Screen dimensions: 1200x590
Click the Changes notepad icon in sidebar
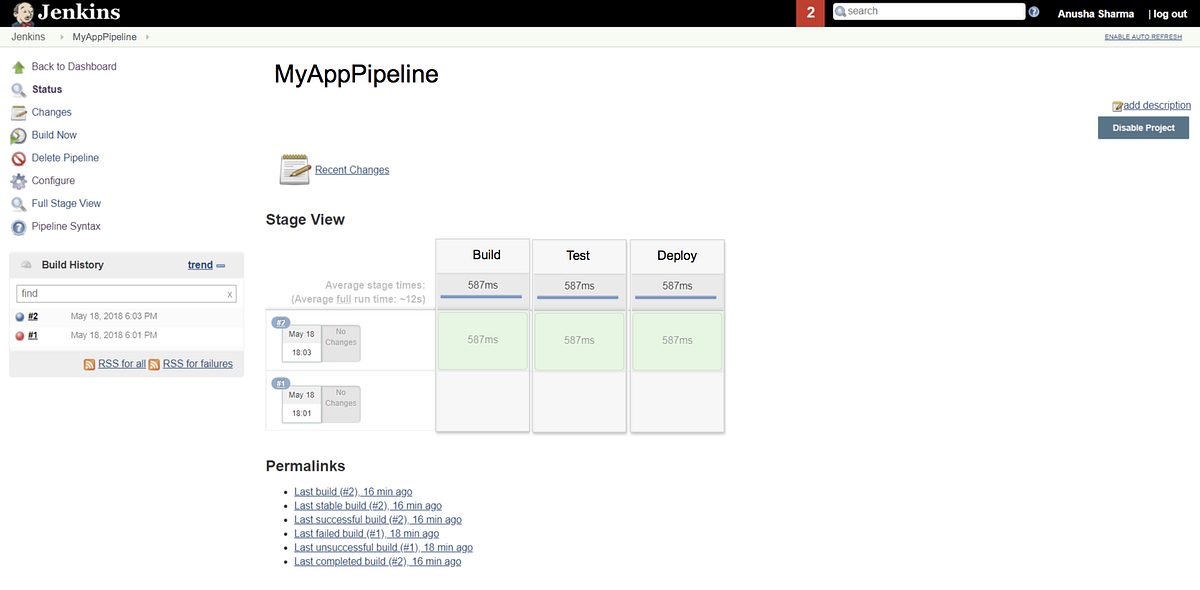[18, 113]
